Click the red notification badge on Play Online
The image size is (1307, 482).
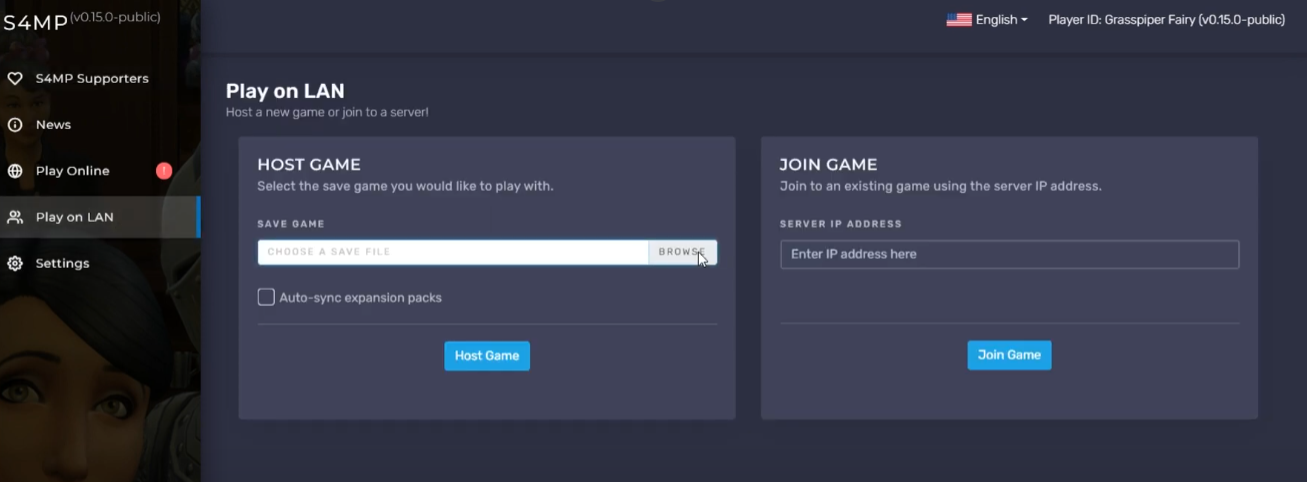point(164,171)
